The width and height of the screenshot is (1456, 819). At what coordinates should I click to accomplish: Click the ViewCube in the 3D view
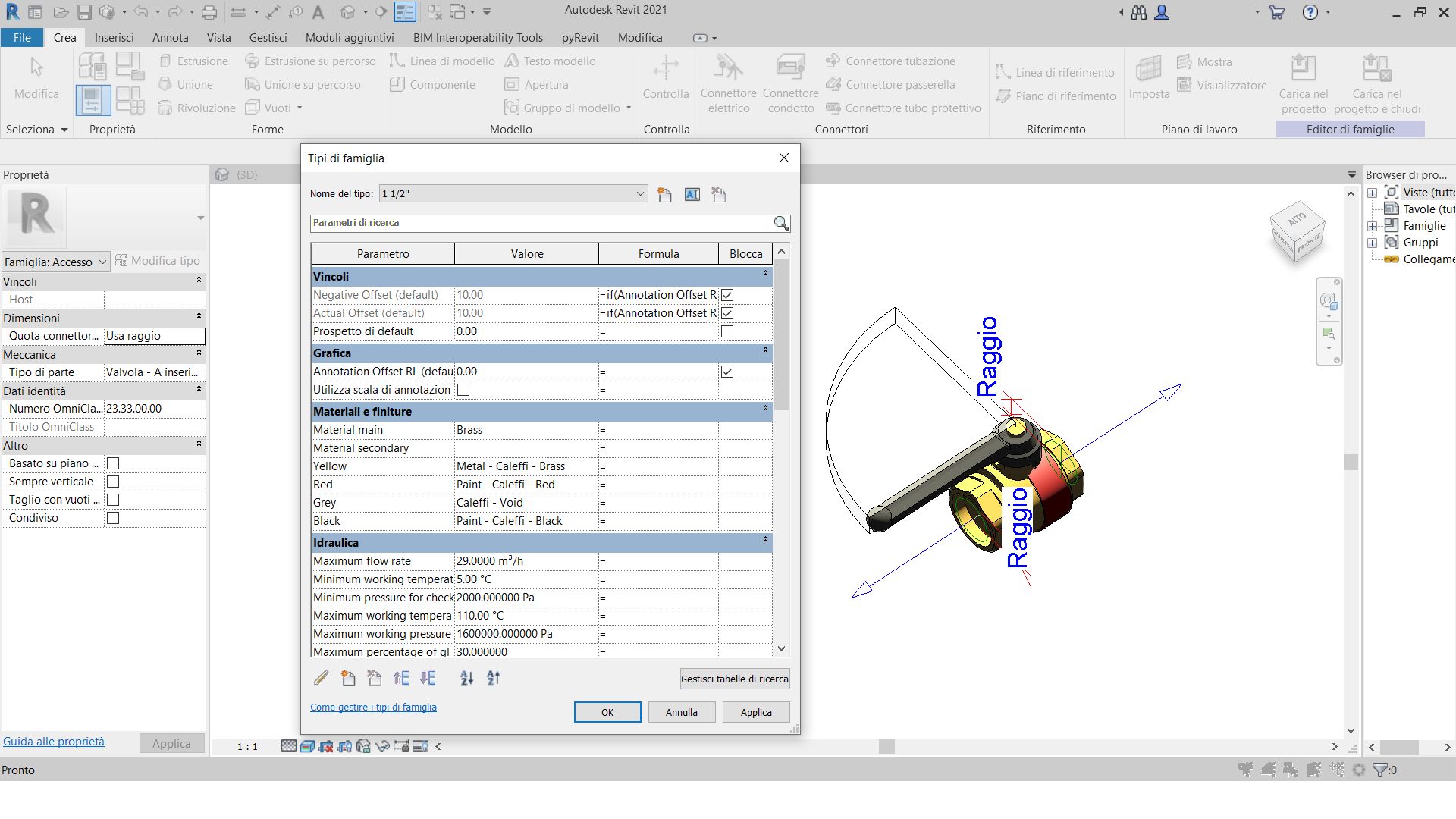pos(1298,232)
